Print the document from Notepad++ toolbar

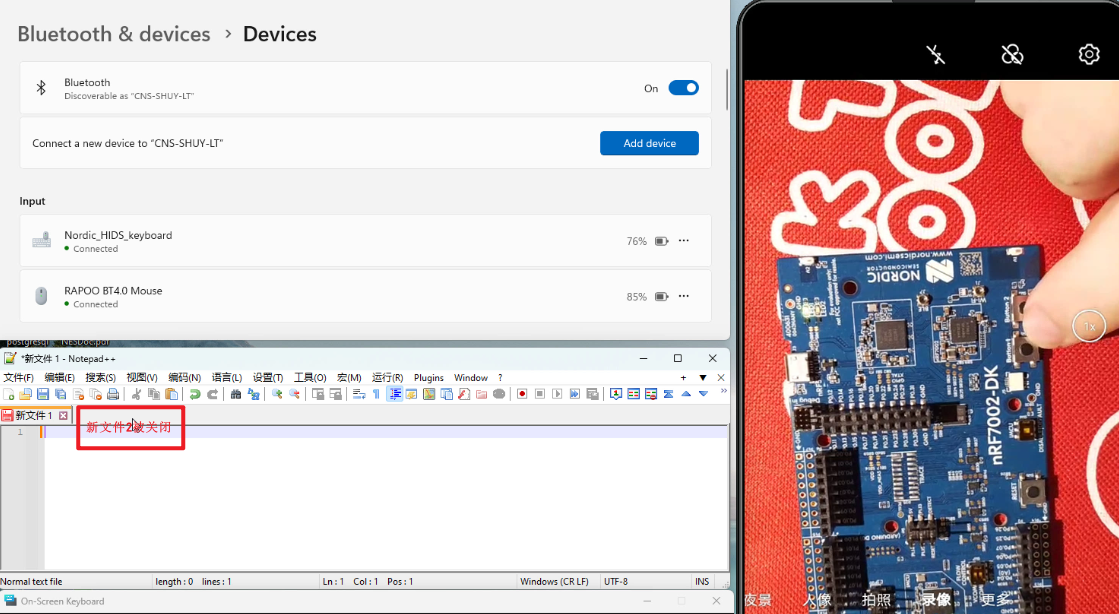coord(113,394)
